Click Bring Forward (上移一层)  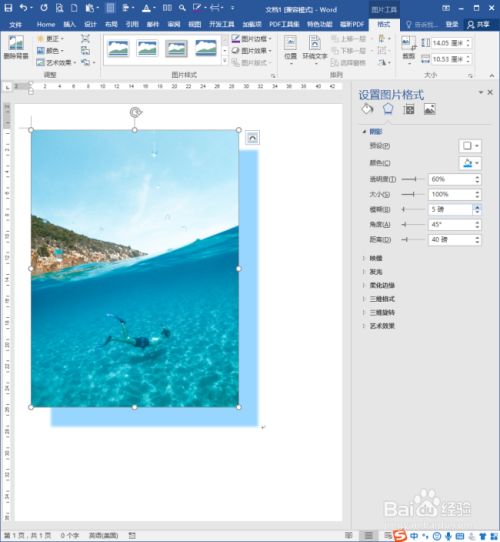(x=349, y=39)
